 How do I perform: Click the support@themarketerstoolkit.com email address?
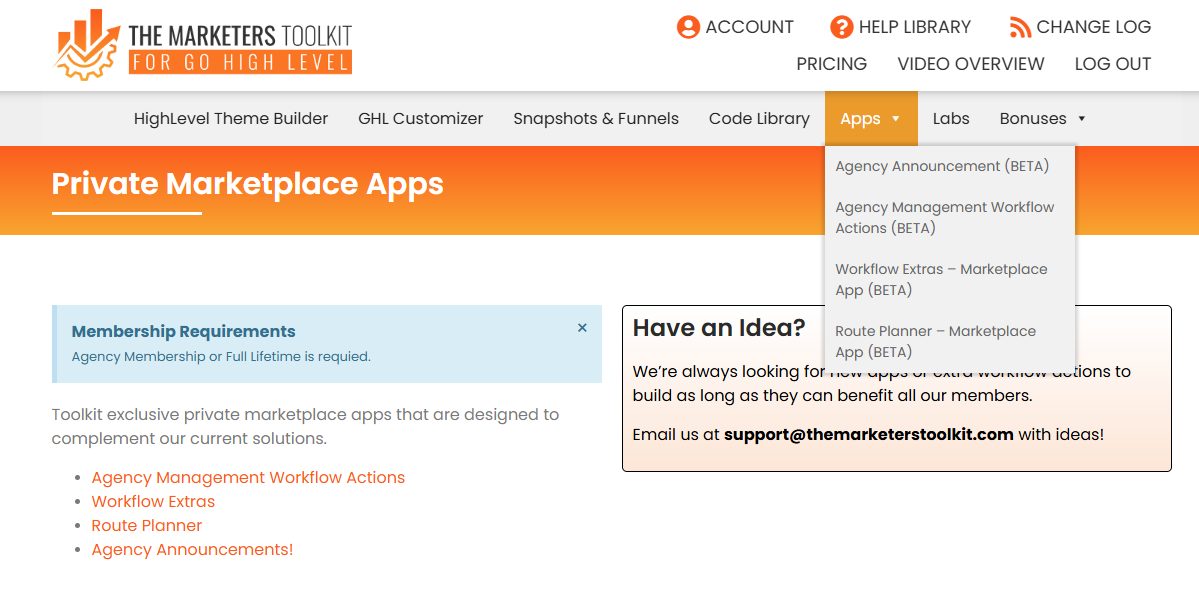[x=869, y=435]
